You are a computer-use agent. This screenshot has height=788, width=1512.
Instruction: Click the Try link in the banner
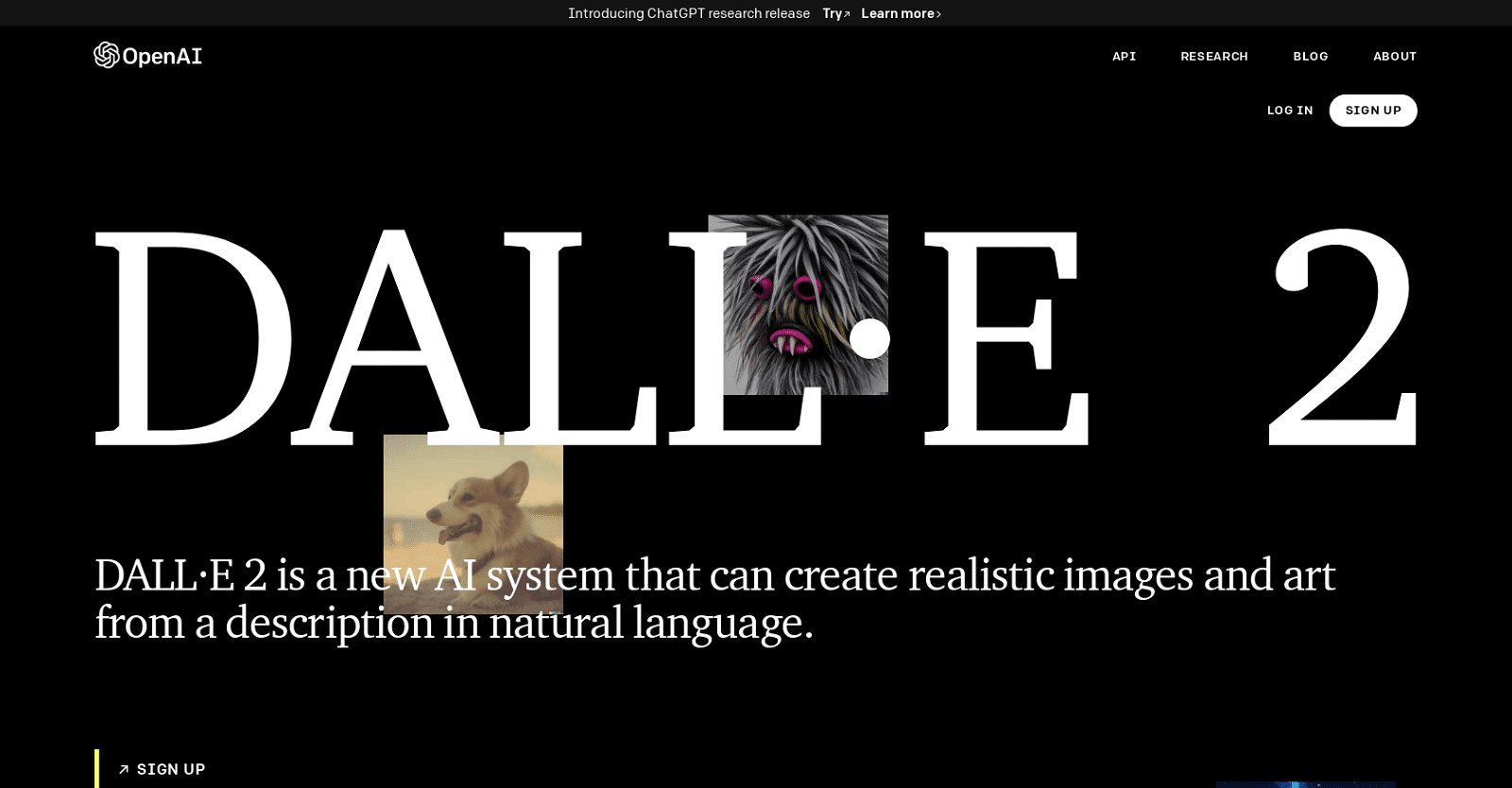832,13
